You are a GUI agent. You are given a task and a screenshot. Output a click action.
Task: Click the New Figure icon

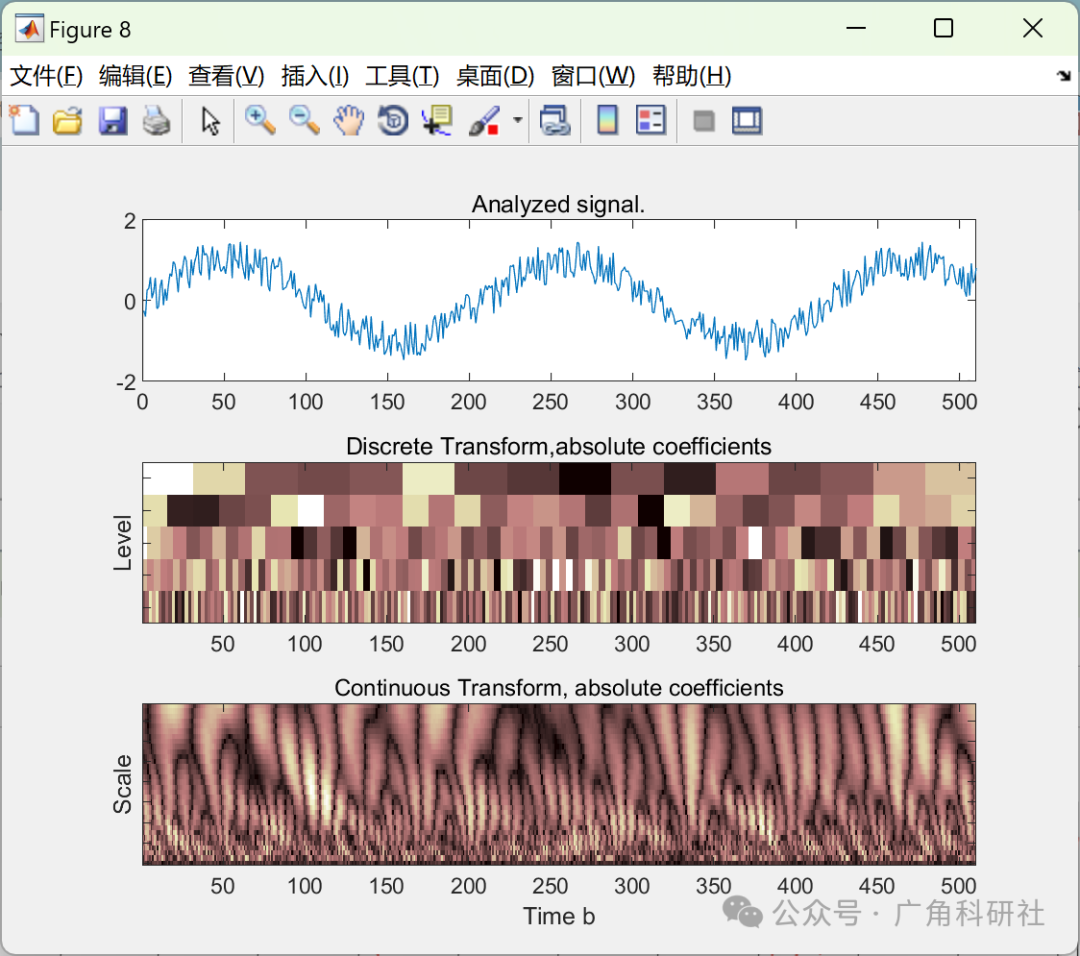click(x=25, y=121)
